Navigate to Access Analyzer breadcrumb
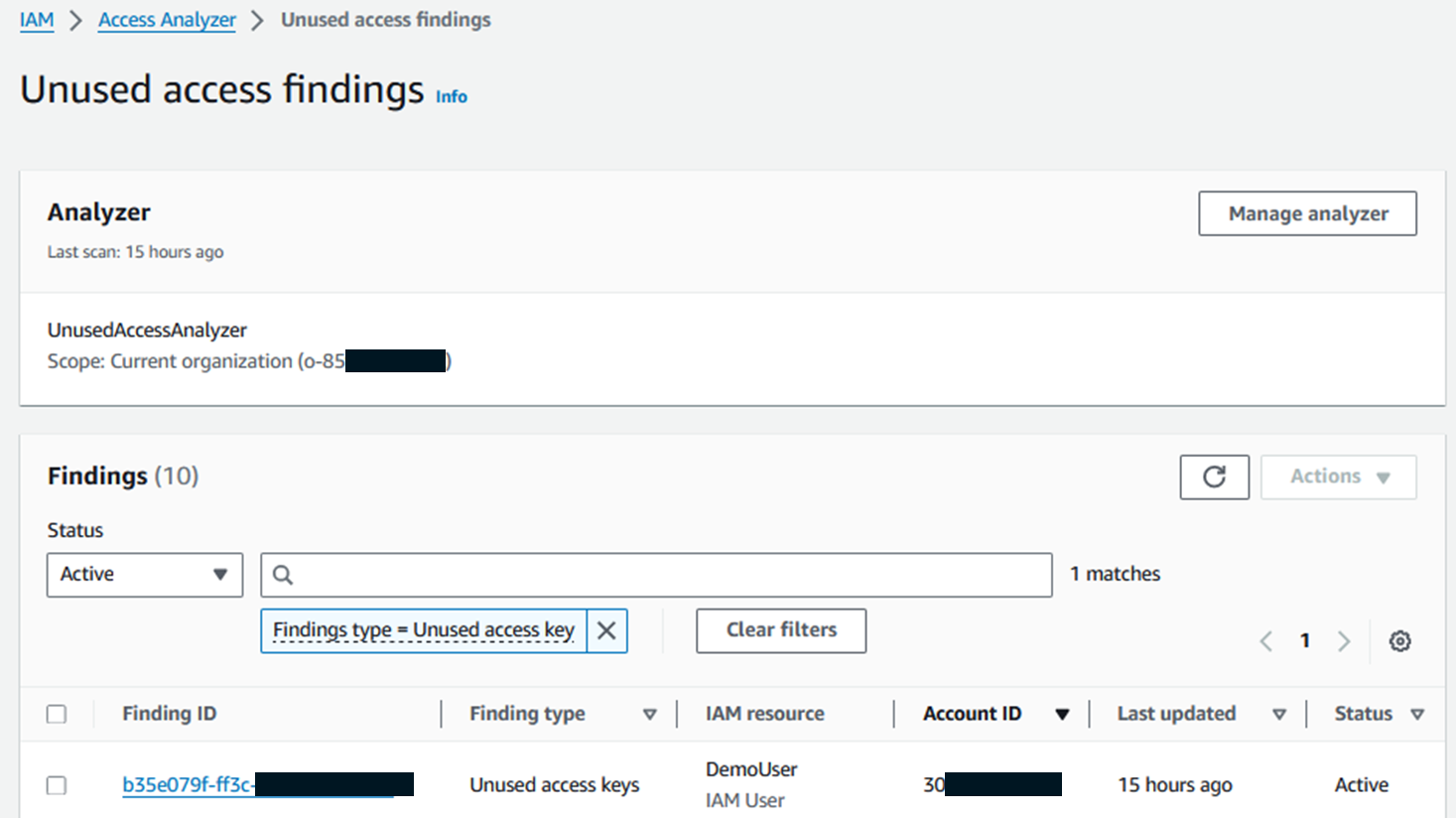The image size is (1456, 818). coord(166,19)
